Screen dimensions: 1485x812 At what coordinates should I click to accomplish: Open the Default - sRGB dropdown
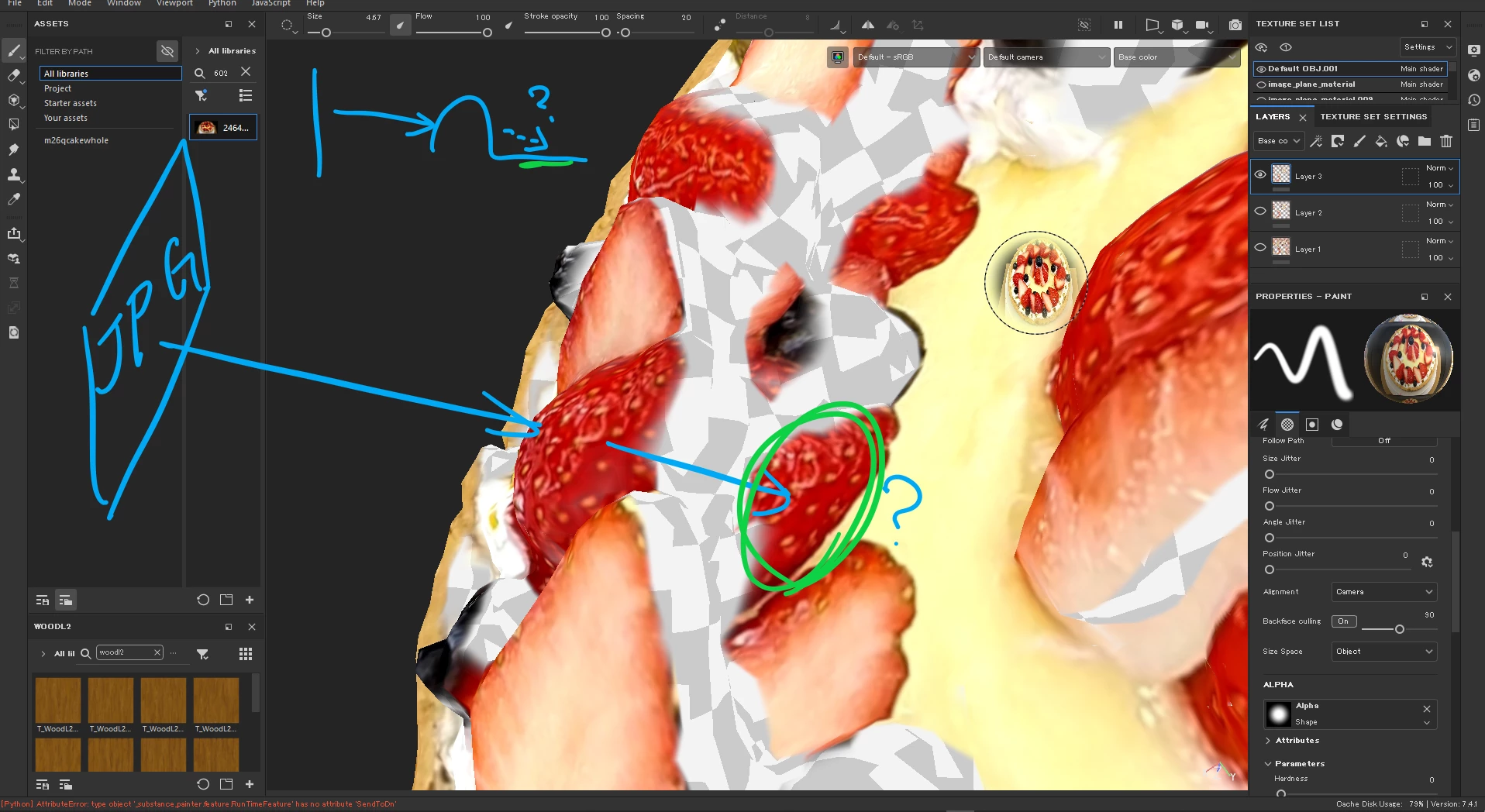[x=915, y=57]
